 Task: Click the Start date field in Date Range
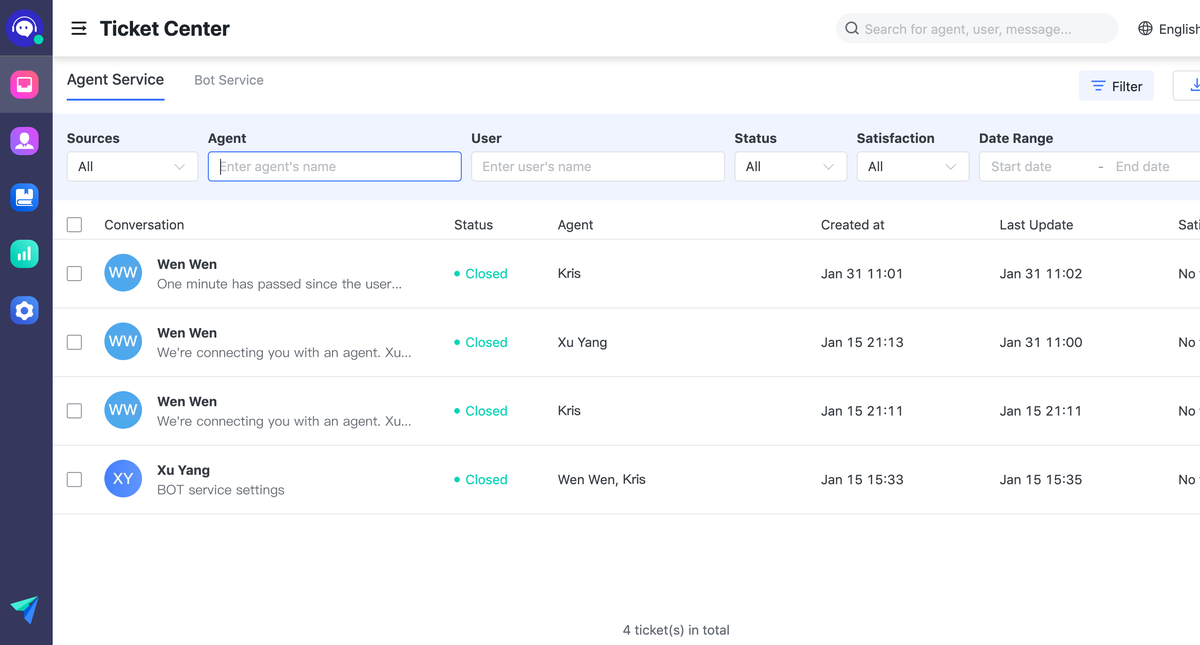pyautogui.click(x=1035, y=167)
